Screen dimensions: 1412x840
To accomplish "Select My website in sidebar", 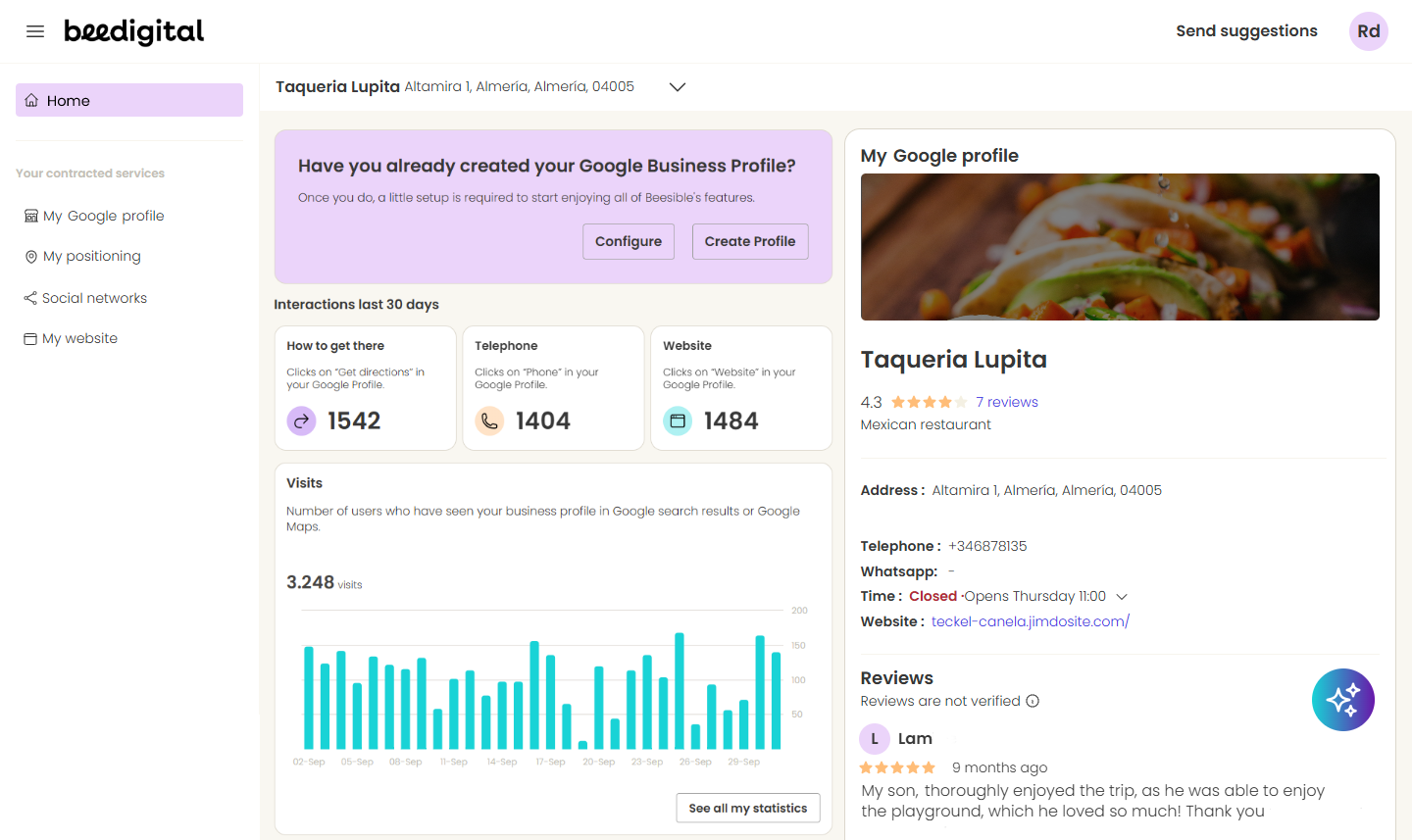I will (79, 338).
